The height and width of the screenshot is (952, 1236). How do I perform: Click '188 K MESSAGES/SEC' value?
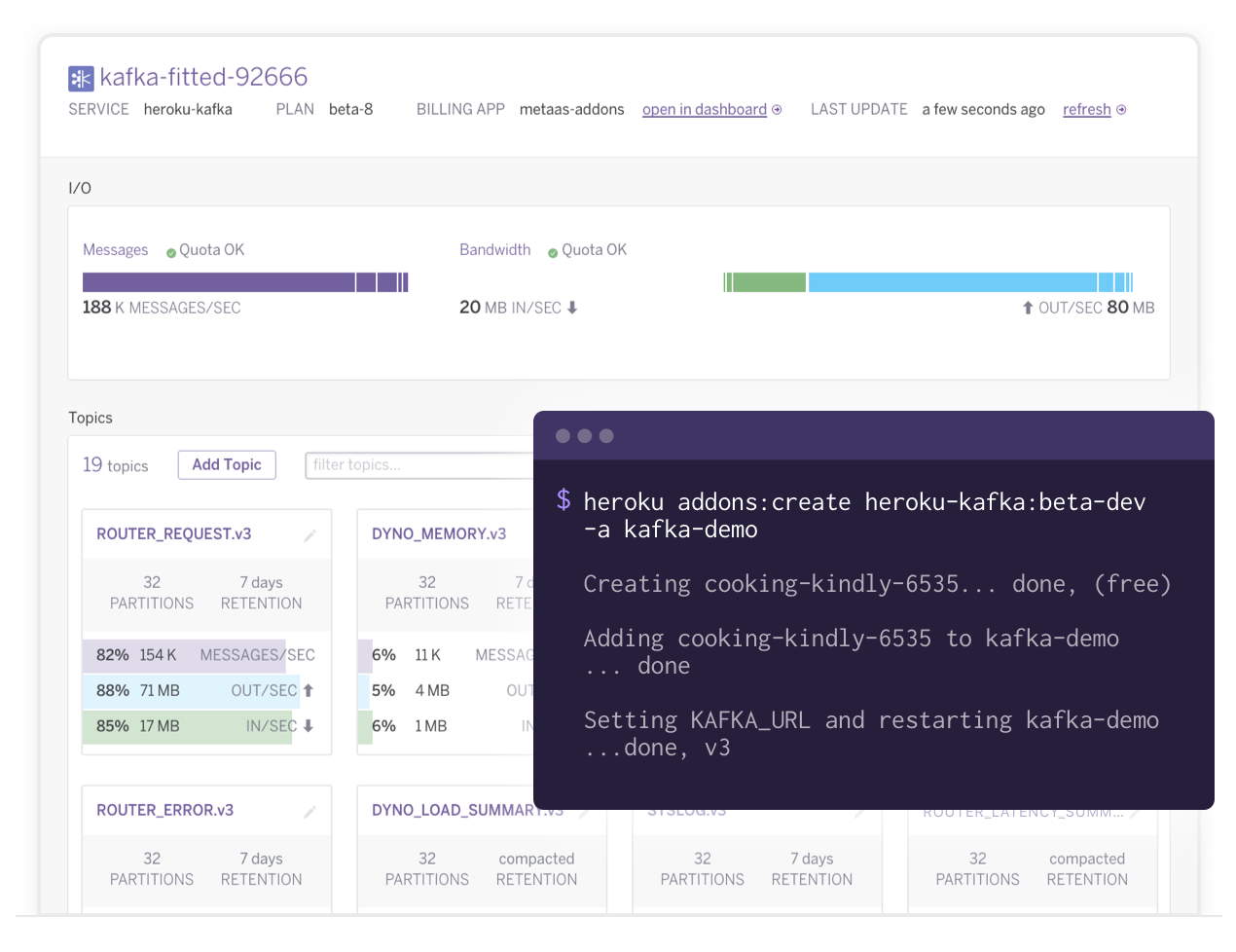pos(162,308)
